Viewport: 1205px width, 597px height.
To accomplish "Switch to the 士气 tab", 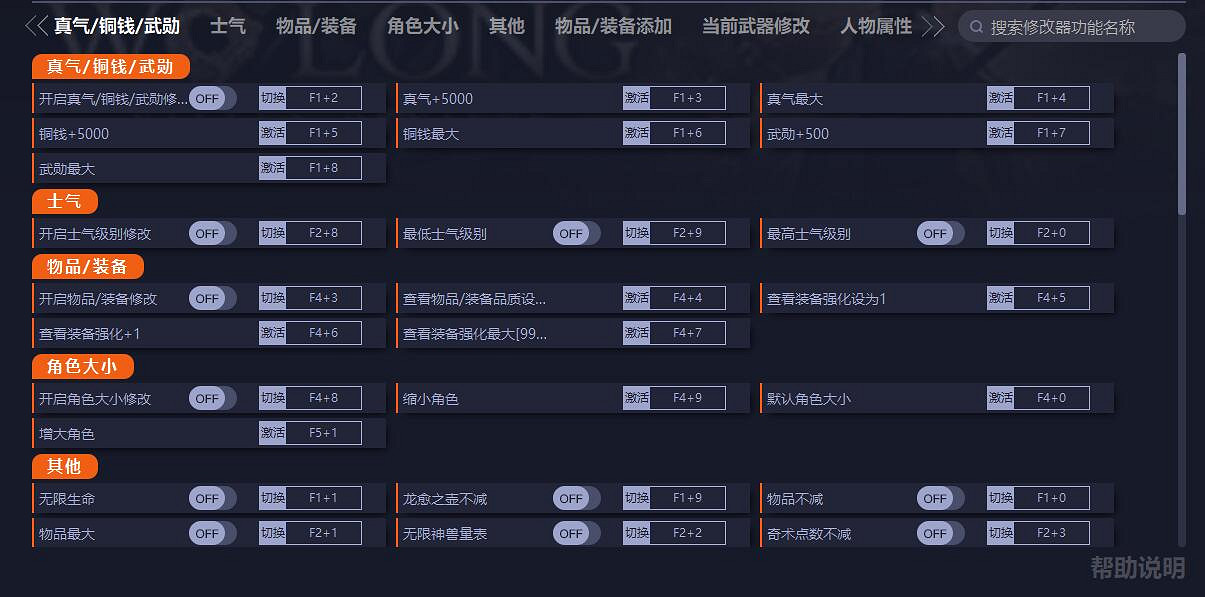I will coord(227,26).
